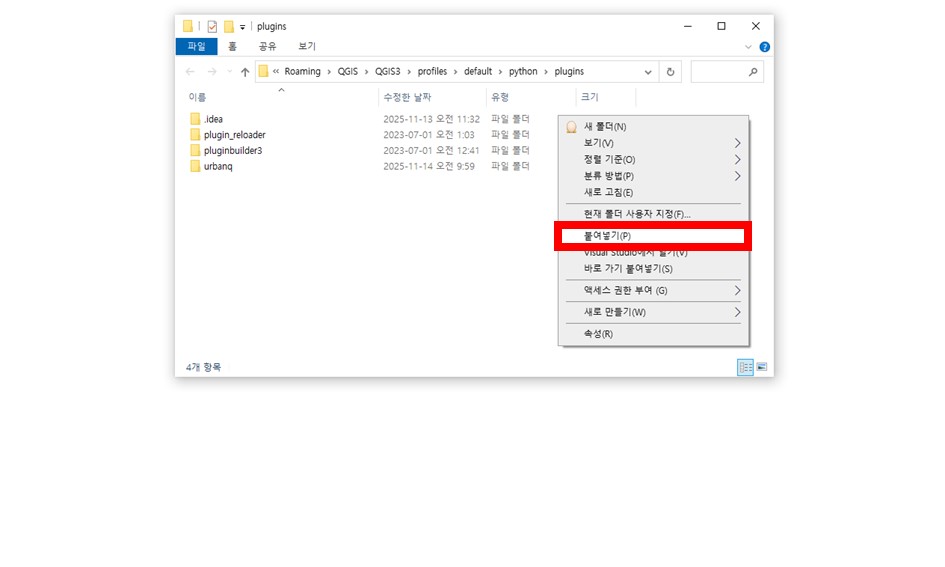Choose 속성(R) in context menu
This screenshot has height=567, width=945.
[x=598, y=334]
